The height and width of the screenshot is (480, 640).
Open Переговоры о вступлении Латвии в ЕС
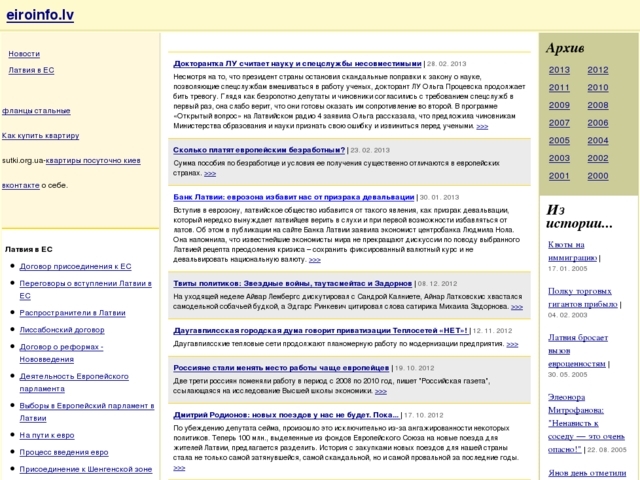coord(85,289)
